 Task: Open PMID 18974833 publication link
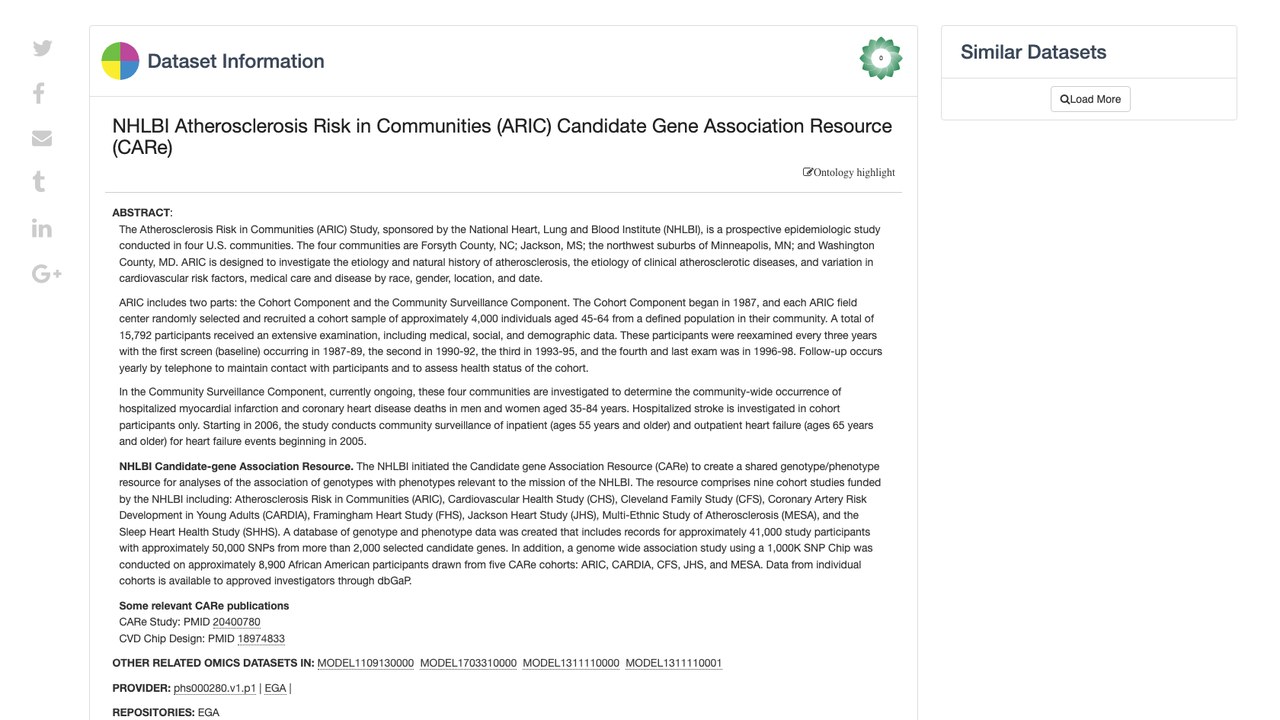pyautogui.click(x=261, y=639)
